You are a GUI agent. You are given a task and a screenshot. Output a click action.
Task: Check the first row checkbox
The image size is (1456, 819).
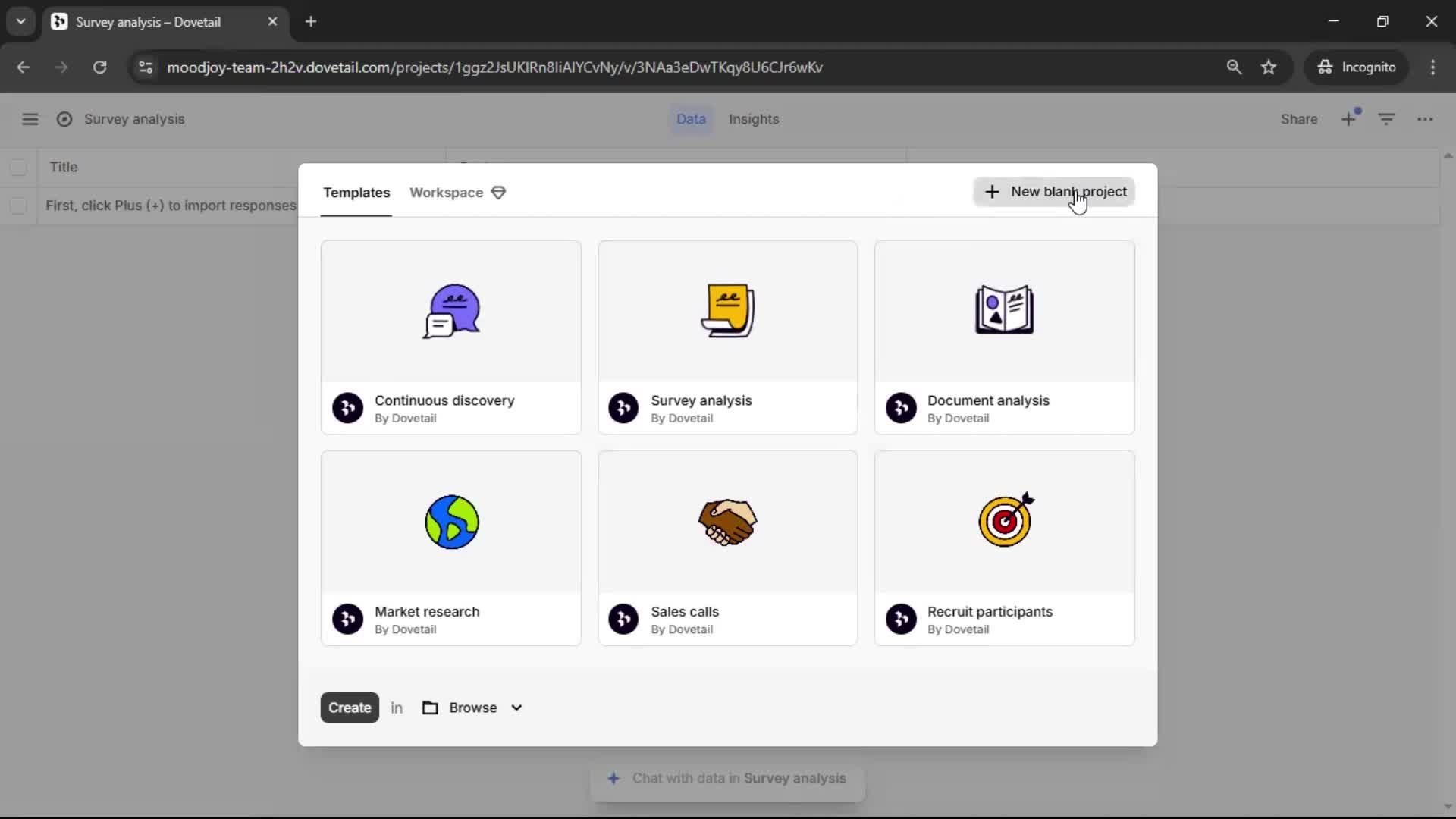tap(18, 206)
